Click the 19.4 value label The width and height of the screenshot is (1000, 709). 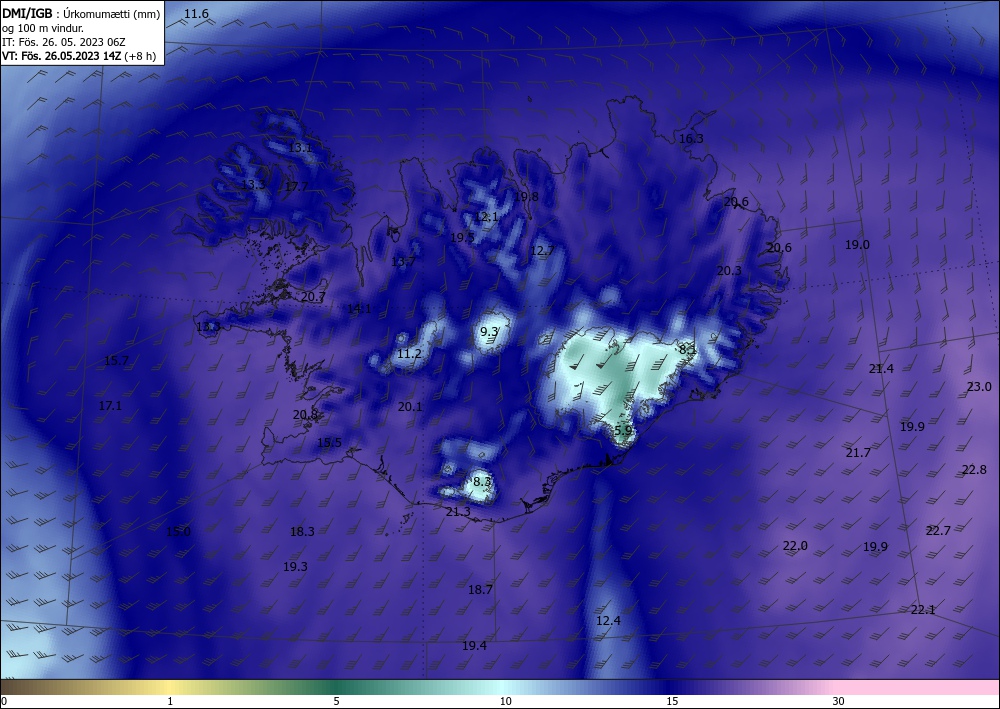coord(474,646)
